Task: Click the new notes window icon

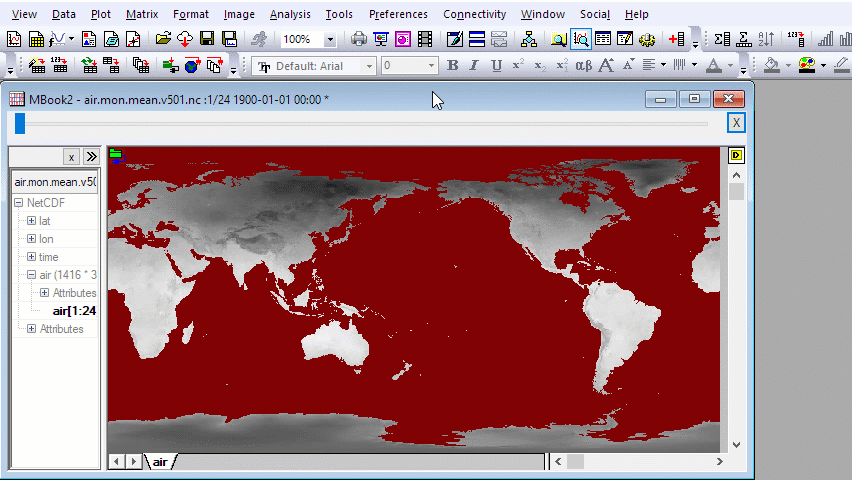Action: (111, 39)
